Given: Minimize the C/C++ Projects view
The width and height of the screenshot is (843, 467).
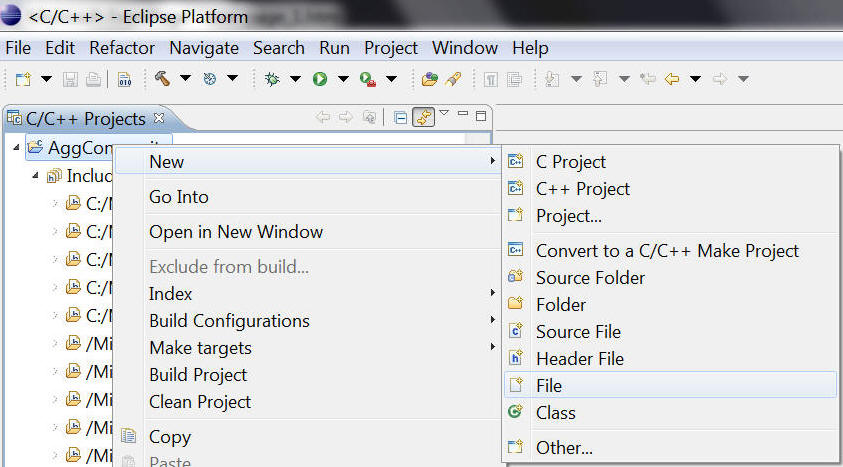Looking at the screenshot, I should coord(463,114).
